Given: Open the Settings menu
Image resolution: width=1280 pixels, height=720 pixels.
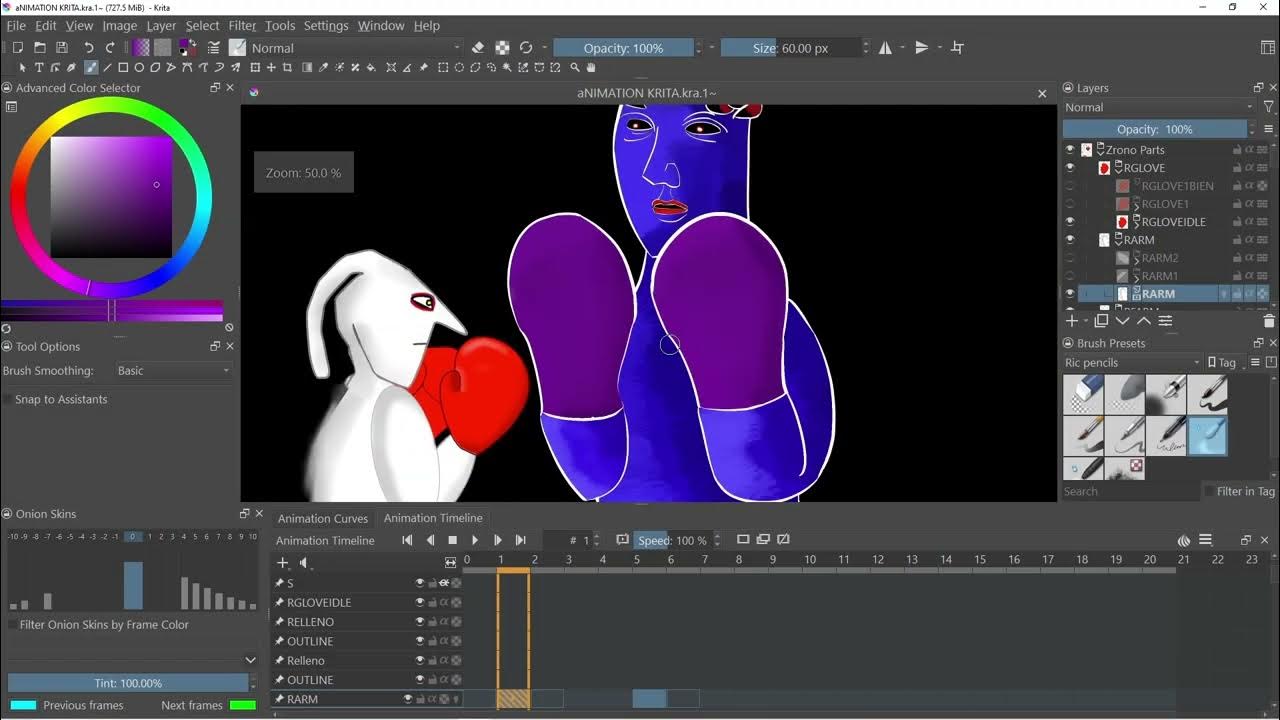Looking at the screenshot, I should tap(326, 25).
